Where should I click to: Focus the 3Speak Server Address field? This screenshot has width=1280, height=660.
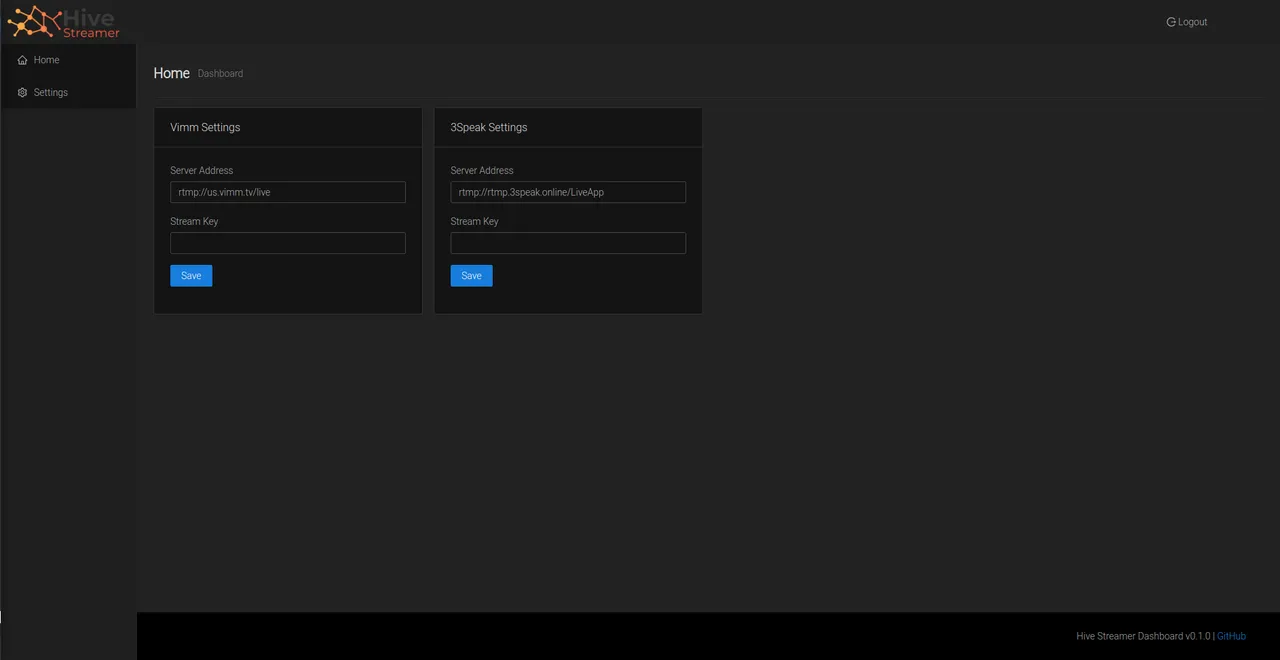point(568,192)
